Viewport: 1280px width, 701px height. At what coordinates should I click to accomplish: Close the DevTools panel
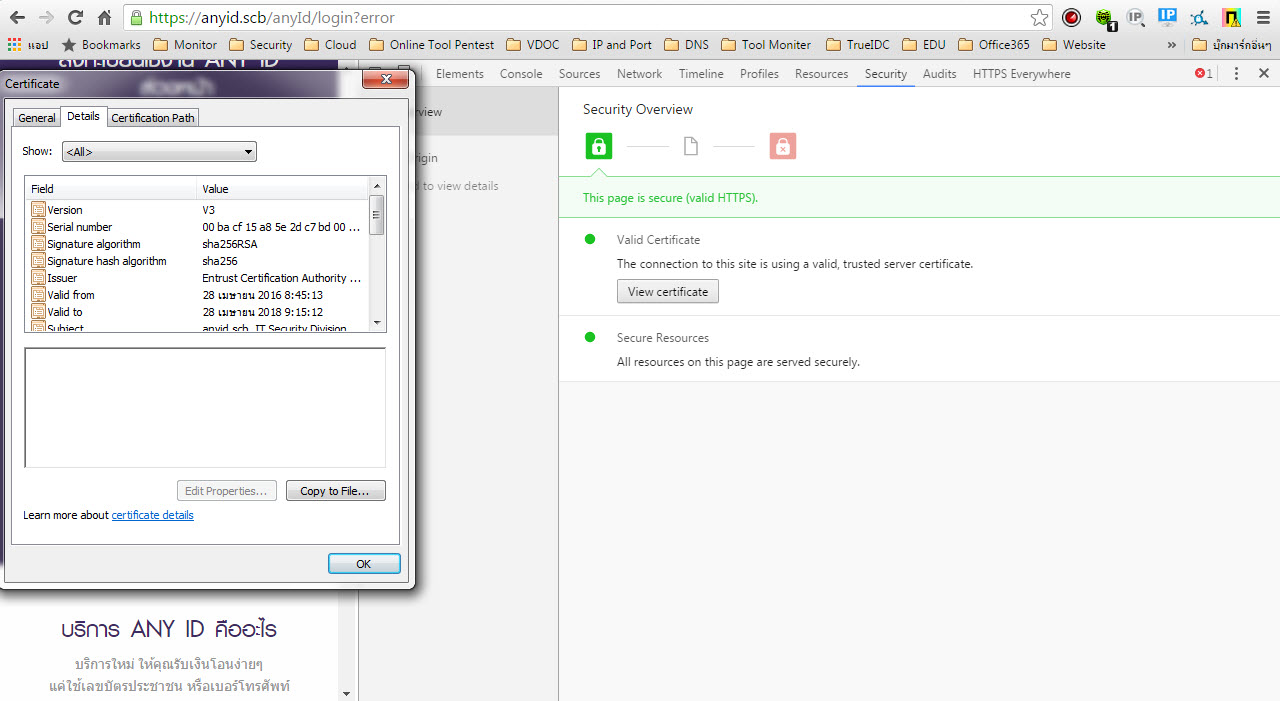[1264, 74]
